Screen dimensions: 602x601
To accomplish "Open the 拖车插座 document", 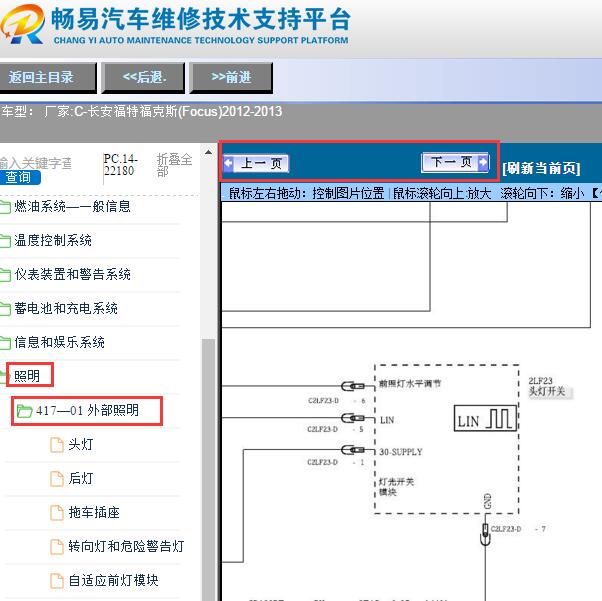I will click(94, 512).
